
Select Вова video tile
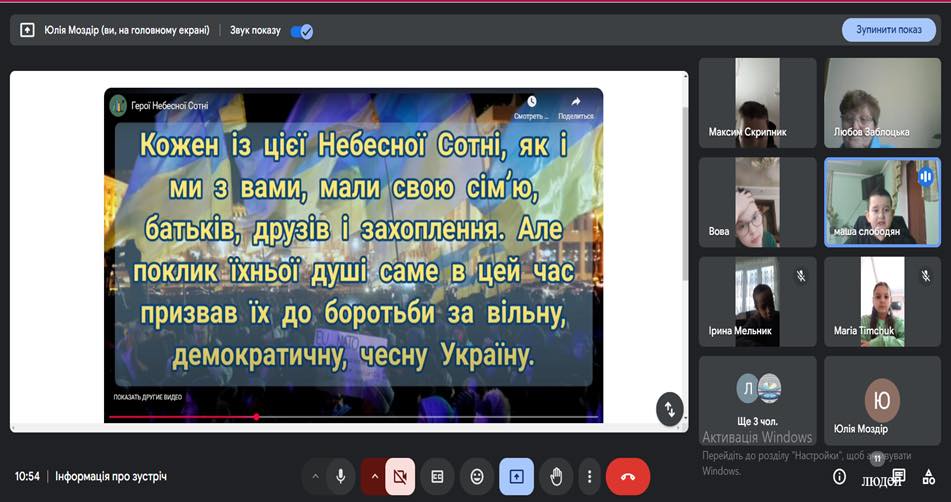tap(758, 202)
